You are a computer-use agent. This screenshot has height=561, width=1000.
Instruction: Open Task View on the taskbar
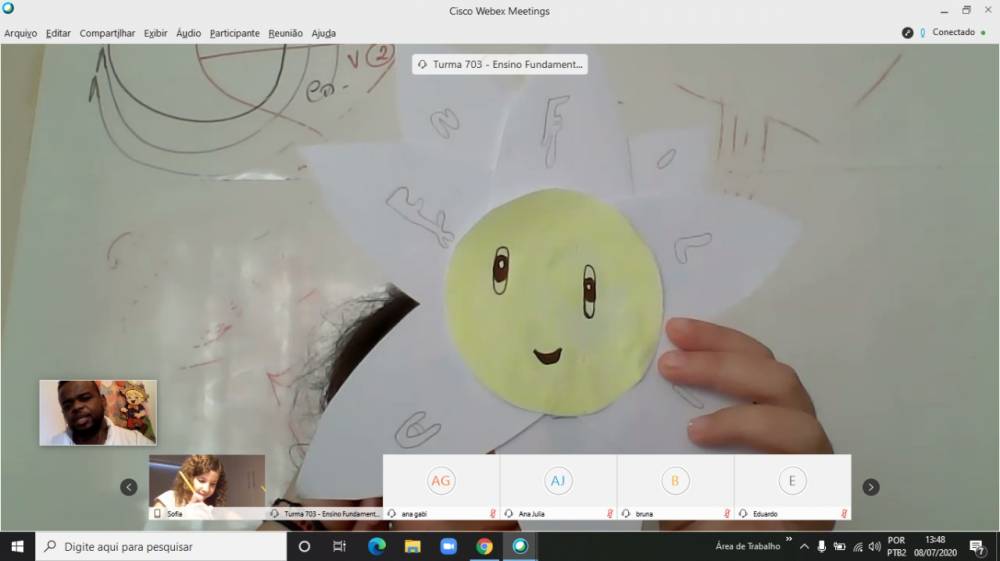pyautogui.click(x=340, y=546)
